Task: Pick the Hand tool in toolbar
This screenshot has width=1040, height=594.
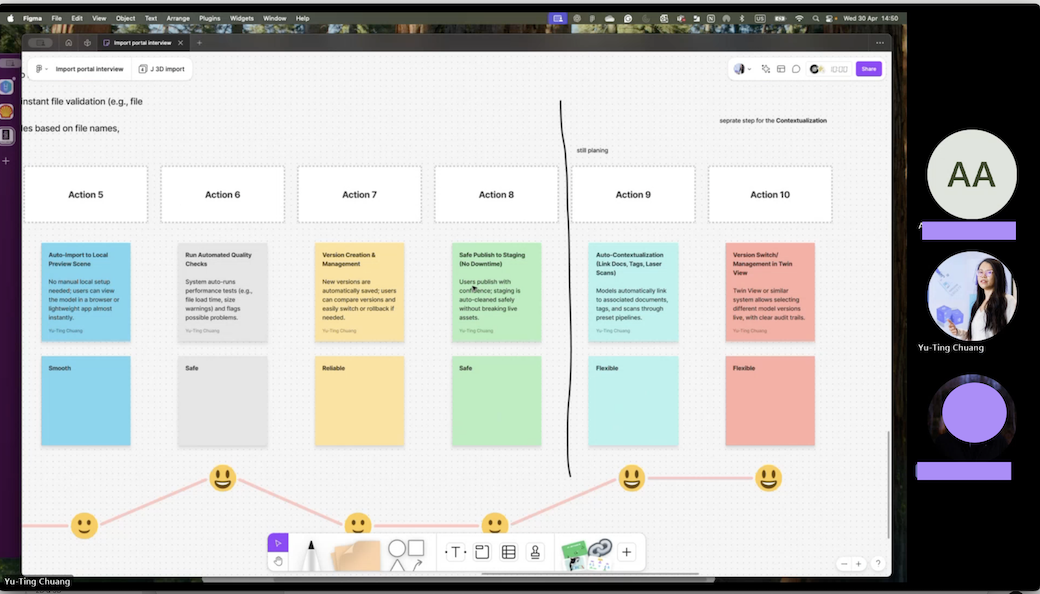Action: point(278,562)
